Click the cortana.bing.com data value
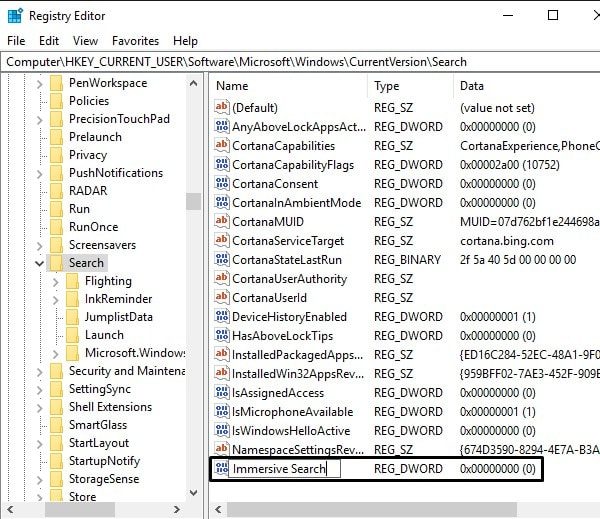This screenshot has height=519, width=600. click(507, 241)
